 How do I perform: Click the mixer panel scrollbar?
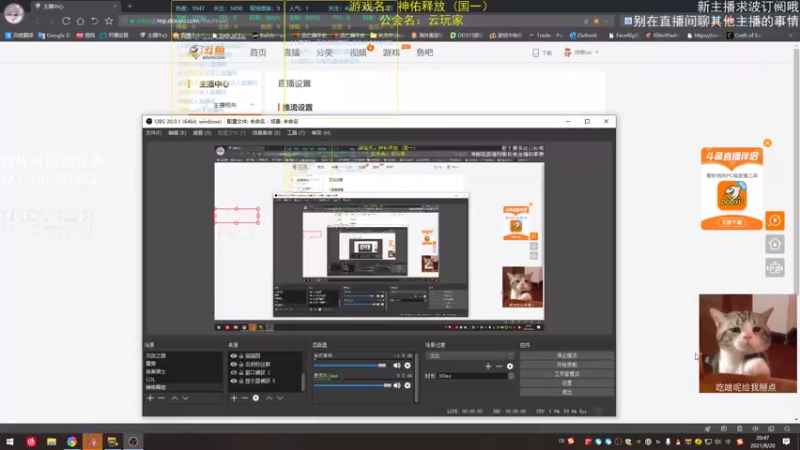pos(417,377)
